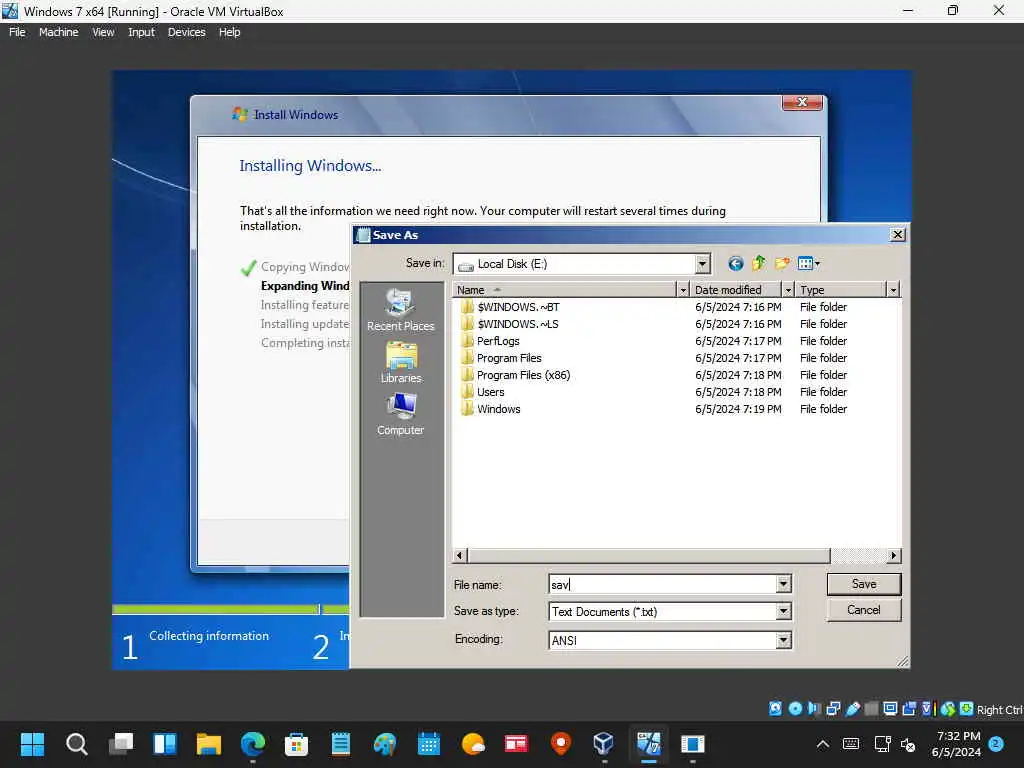Show hidden tray icons chevron

click(823, 744)
